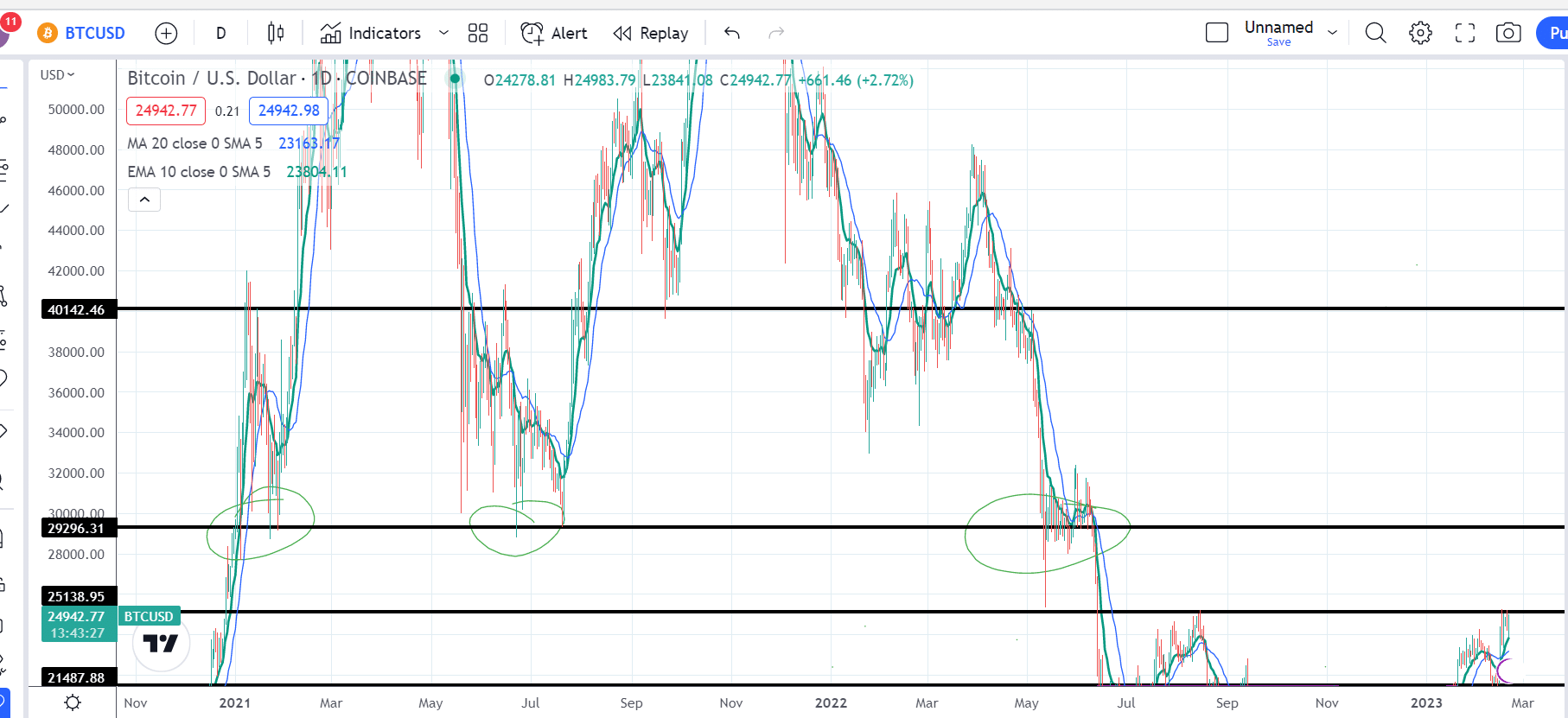Open time axis settings gear at bottom
The width and height of the screenshot is (1568, 718).
tap(73, 702)
